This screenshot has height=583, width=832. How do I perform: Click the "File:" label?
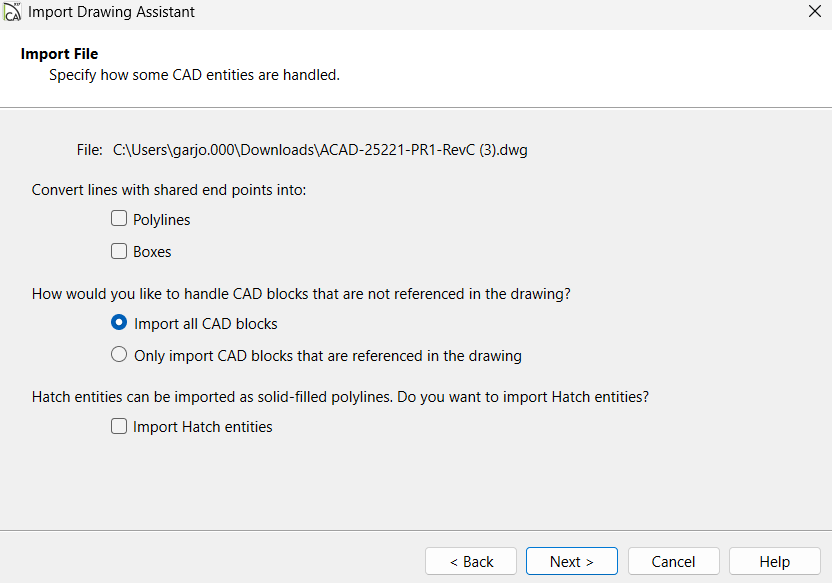click(89, 150)
